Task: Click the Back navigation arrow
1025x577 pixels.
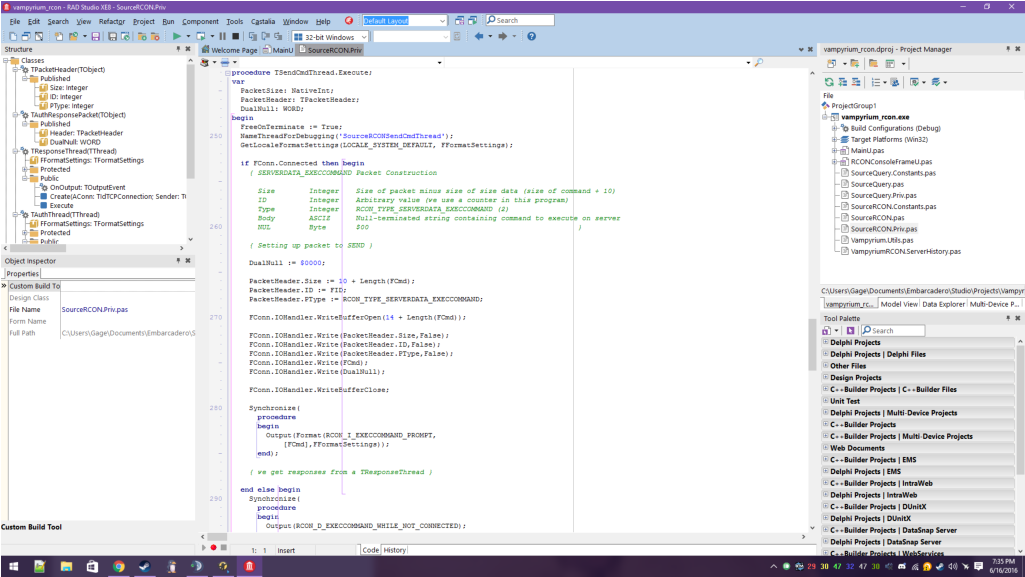Action: (479, 37)
